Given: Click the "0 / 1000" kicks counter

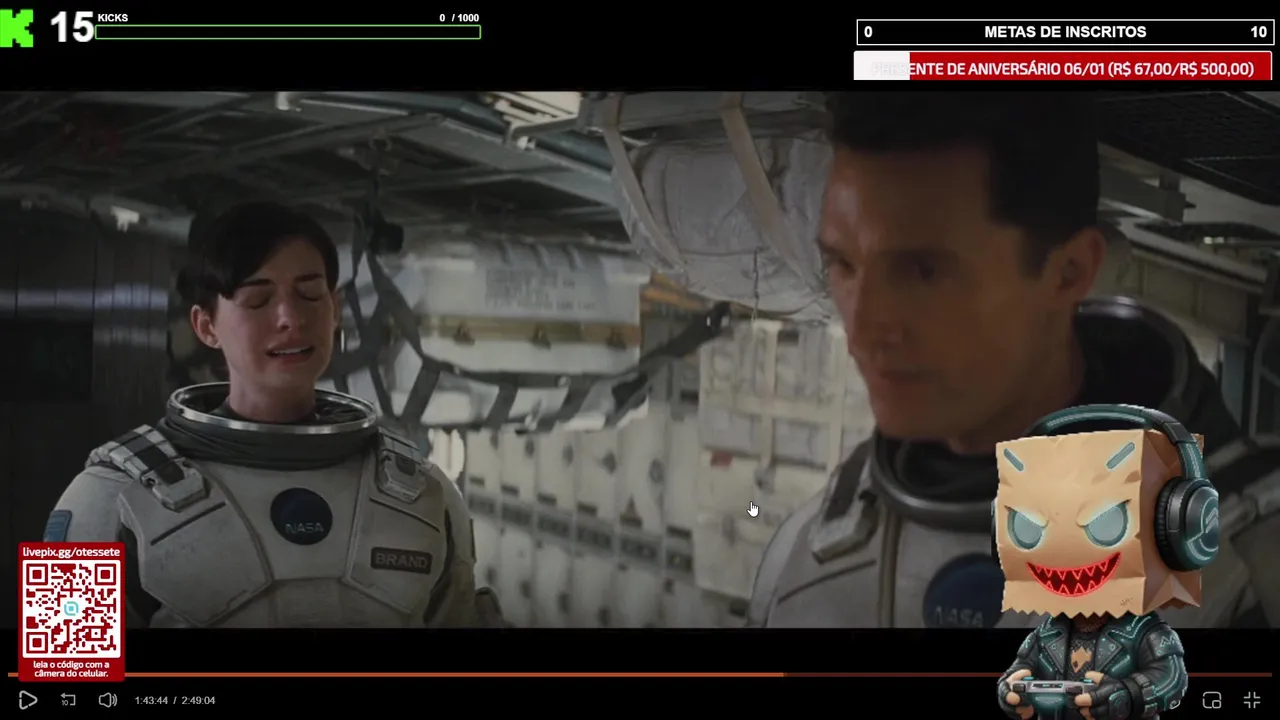Looking at the screenshot, I should [459, 18].
